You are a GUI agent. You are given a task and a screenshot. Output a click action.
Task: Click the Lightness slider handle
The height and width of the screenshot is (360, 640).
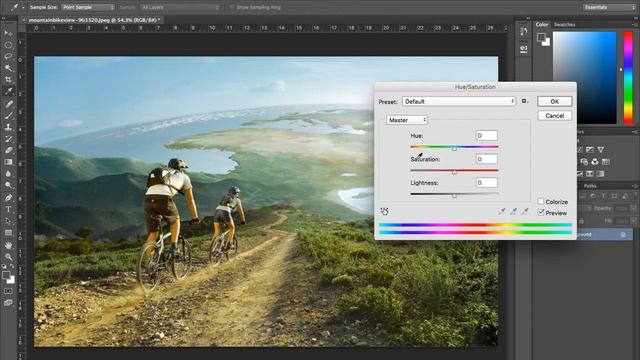(454, 196)
